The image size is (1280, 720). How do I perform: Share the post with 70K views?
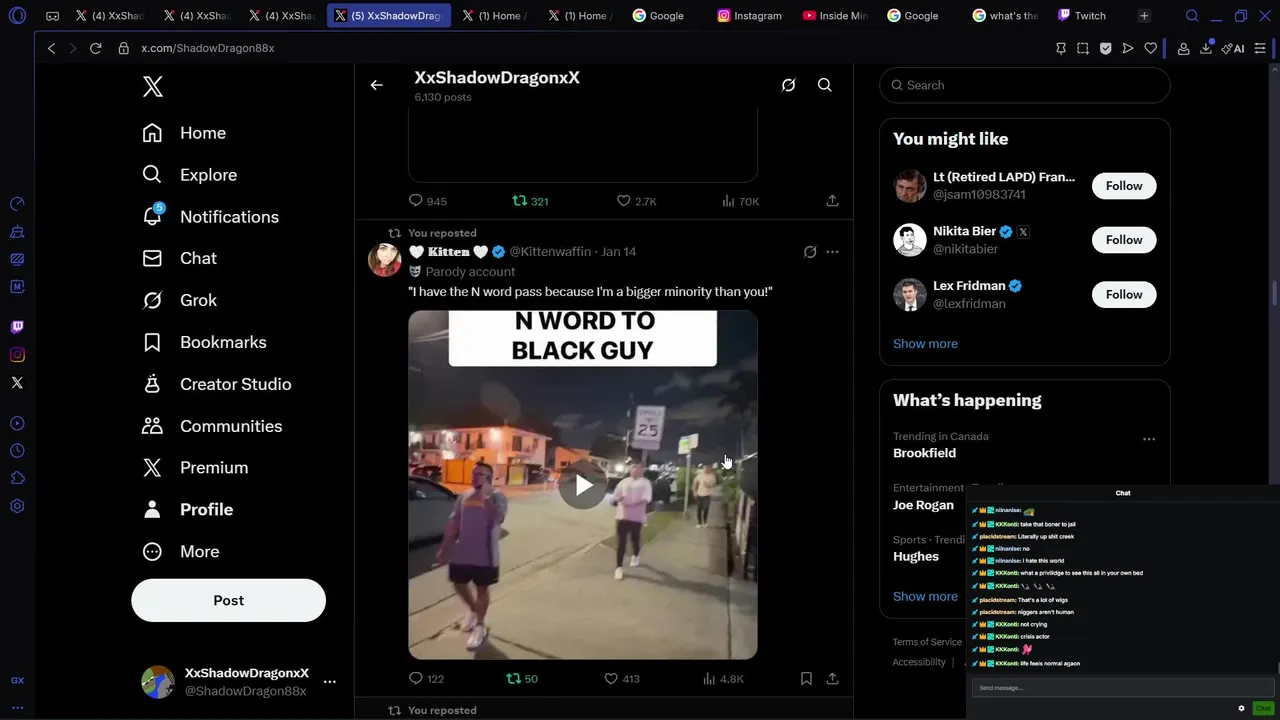click(832, 201)
